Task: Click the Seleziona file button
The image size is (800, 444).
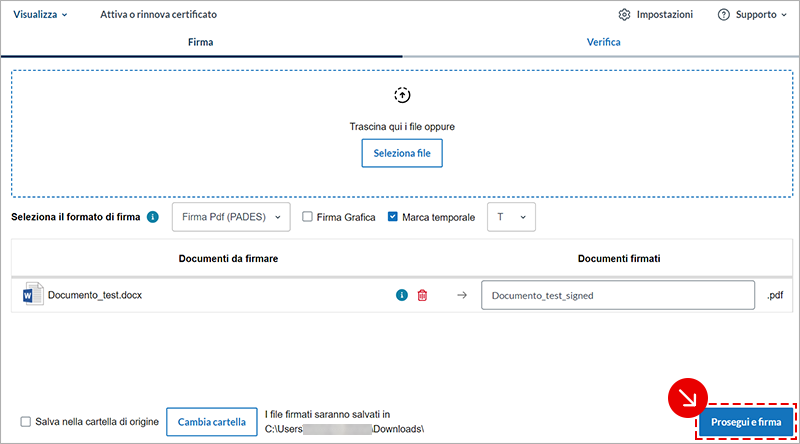Action: [x=402, y=153]
